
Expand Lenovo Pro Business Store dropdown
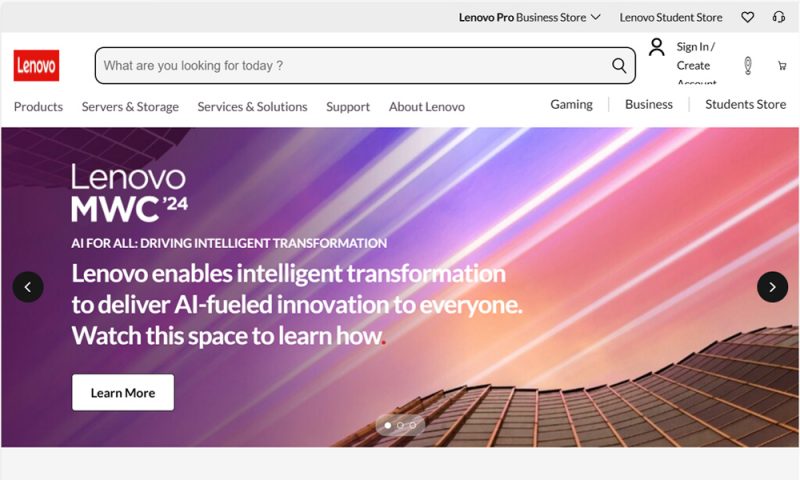[530, 17]
